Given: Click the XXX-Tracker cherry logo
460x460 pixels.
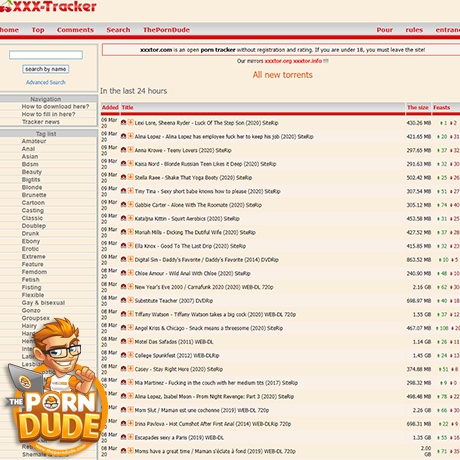Looking at the screenshot, I should 48,7.
